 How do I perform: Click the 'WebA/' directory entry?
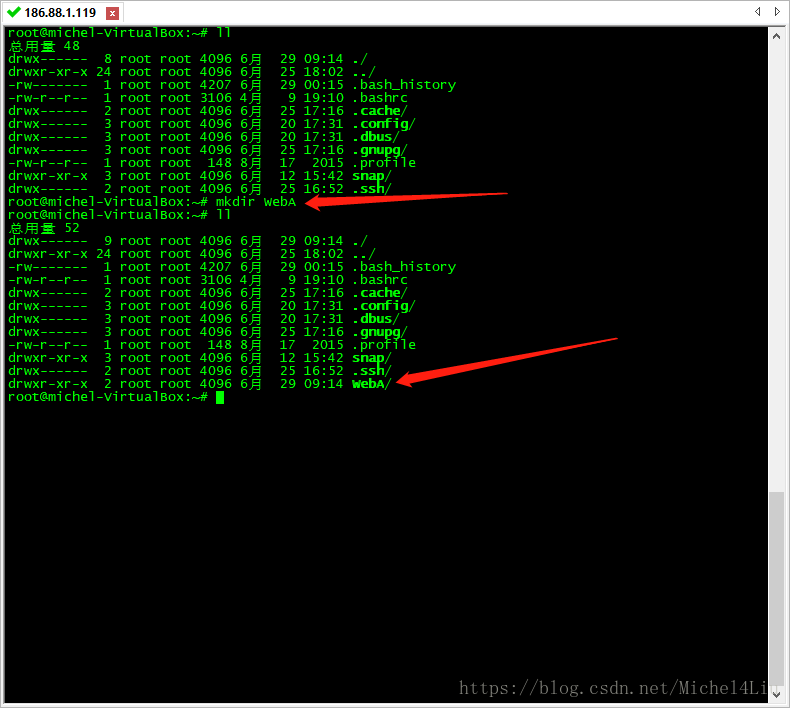coord(371,384)
